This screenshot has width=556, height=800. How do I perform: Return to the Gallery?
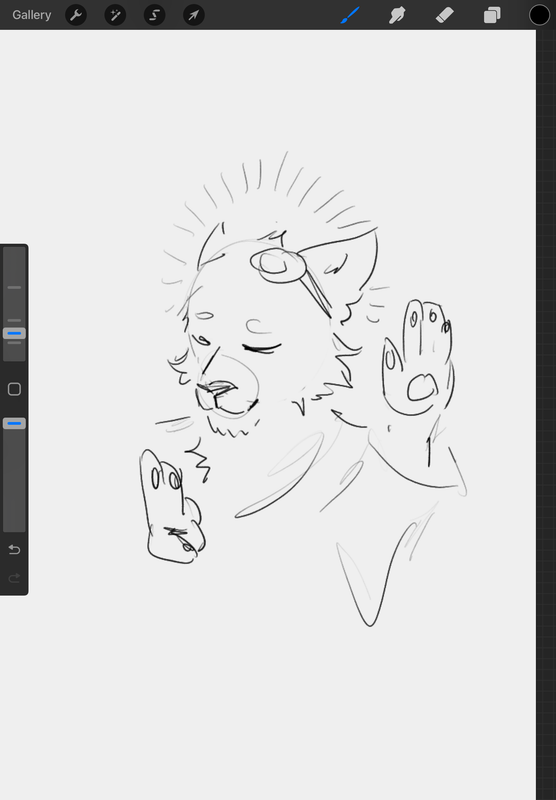coord(32,15)
